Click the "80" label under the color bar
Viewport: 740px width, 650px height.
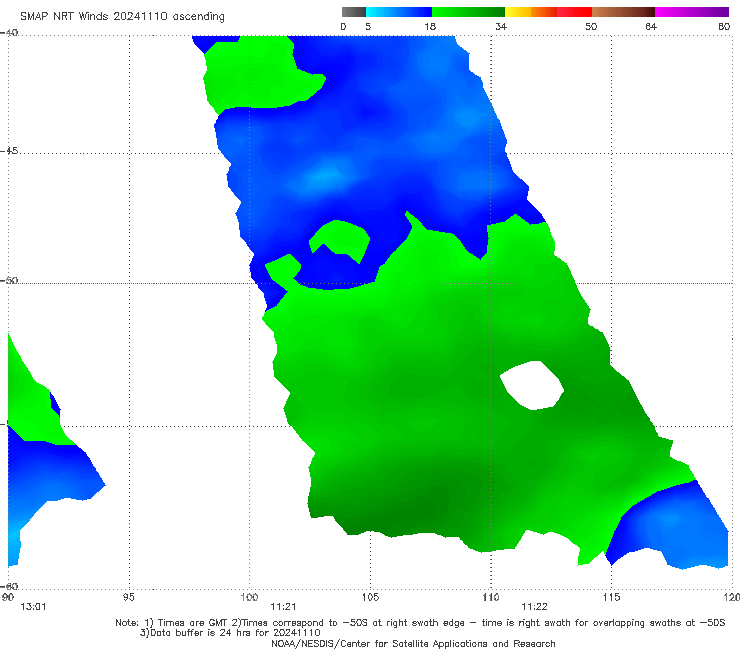[724, 27]
